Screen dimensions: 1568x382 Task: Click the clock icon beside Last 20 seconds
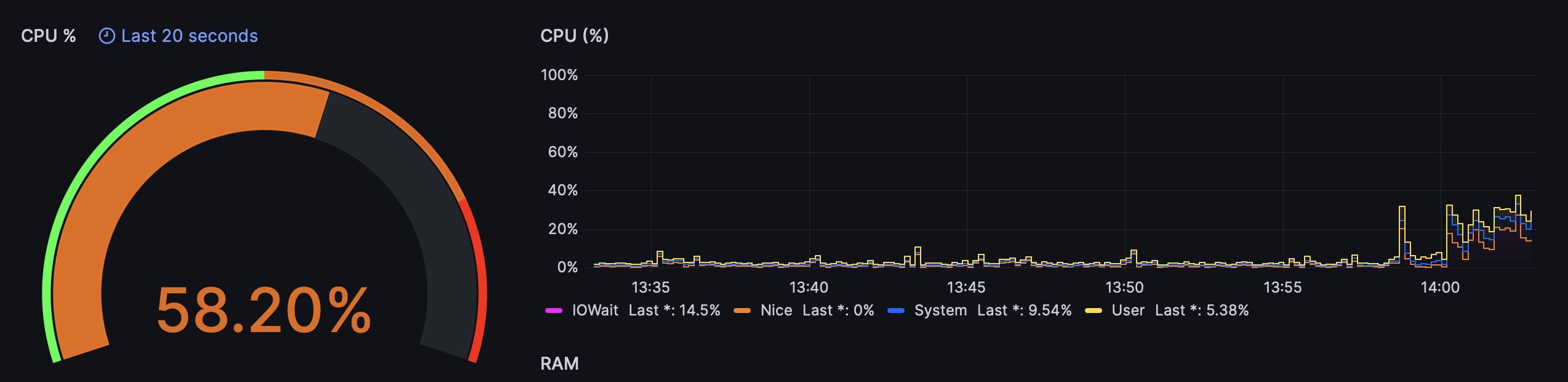pos(106,36)
